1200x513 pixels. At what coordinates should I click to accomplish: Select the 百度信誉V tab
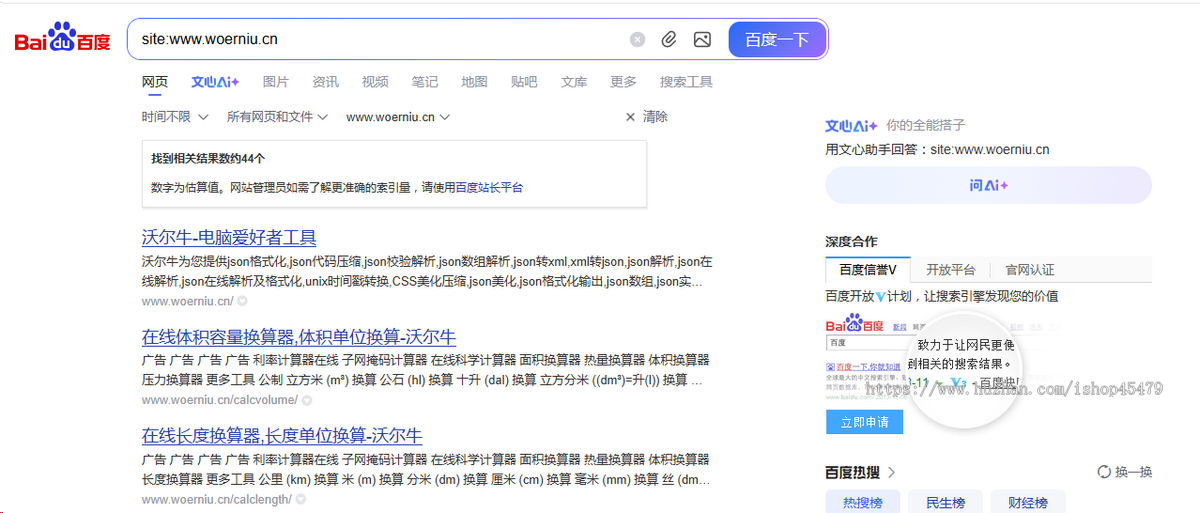click(868, 270)
